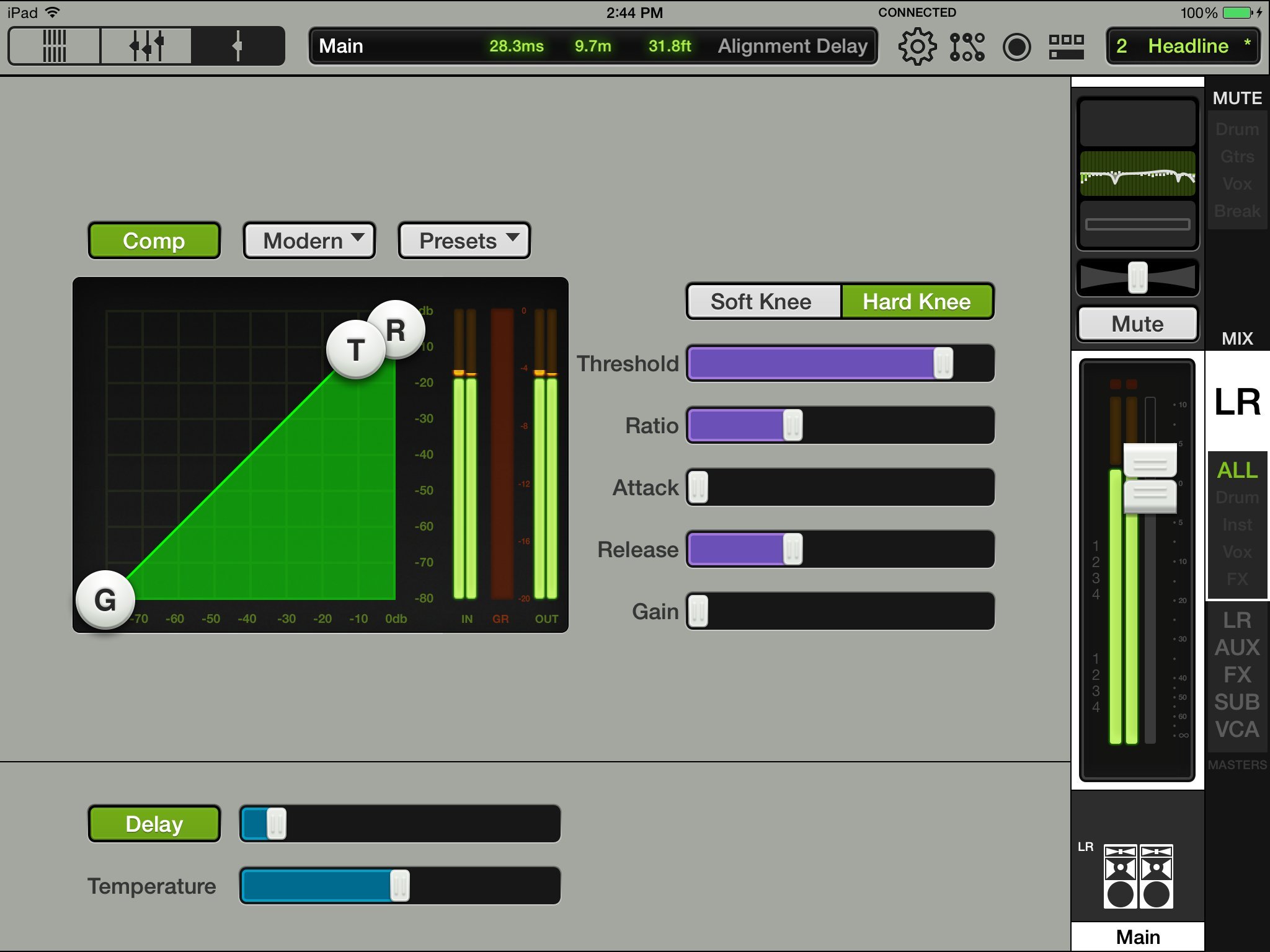Expand the Presets dropdown
The width and height of the screenshot is (1270, 952).
pos(464,240)
